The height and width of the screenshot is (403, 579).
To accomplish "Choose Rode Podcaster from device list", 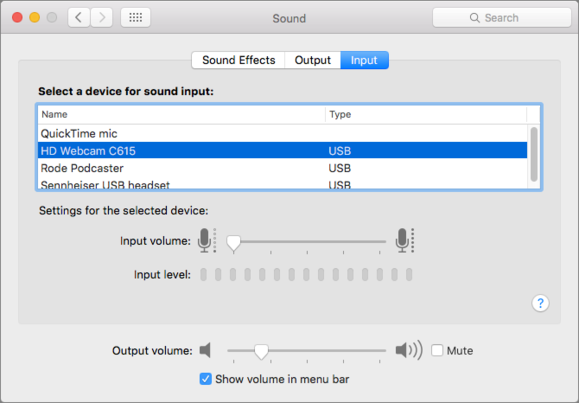I will 282,168.
